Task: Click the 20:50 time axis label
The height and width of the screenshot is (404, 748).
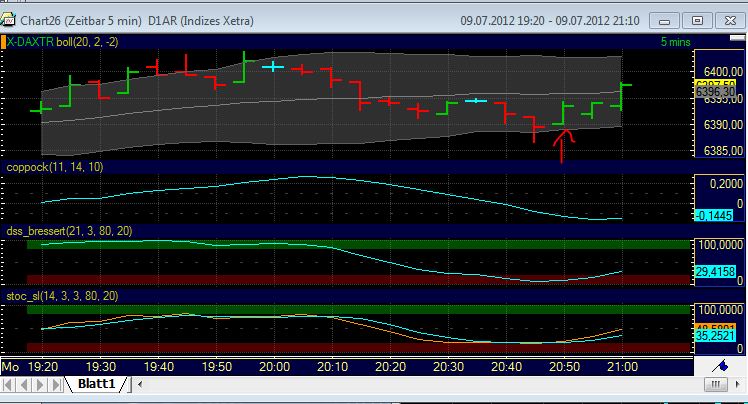Action: pos(564,367)
